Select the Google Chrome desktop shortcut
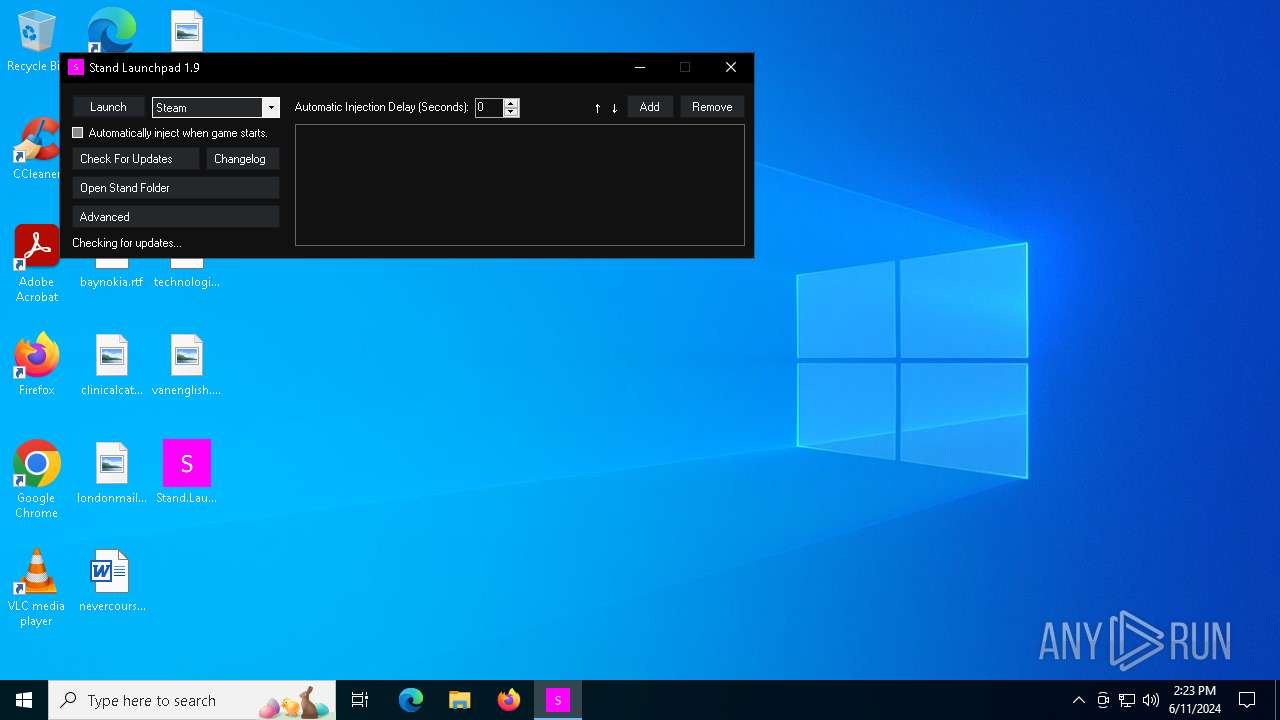Image resolution: width=1280 pixels, height=720 pixels. [x=36, y=480]
